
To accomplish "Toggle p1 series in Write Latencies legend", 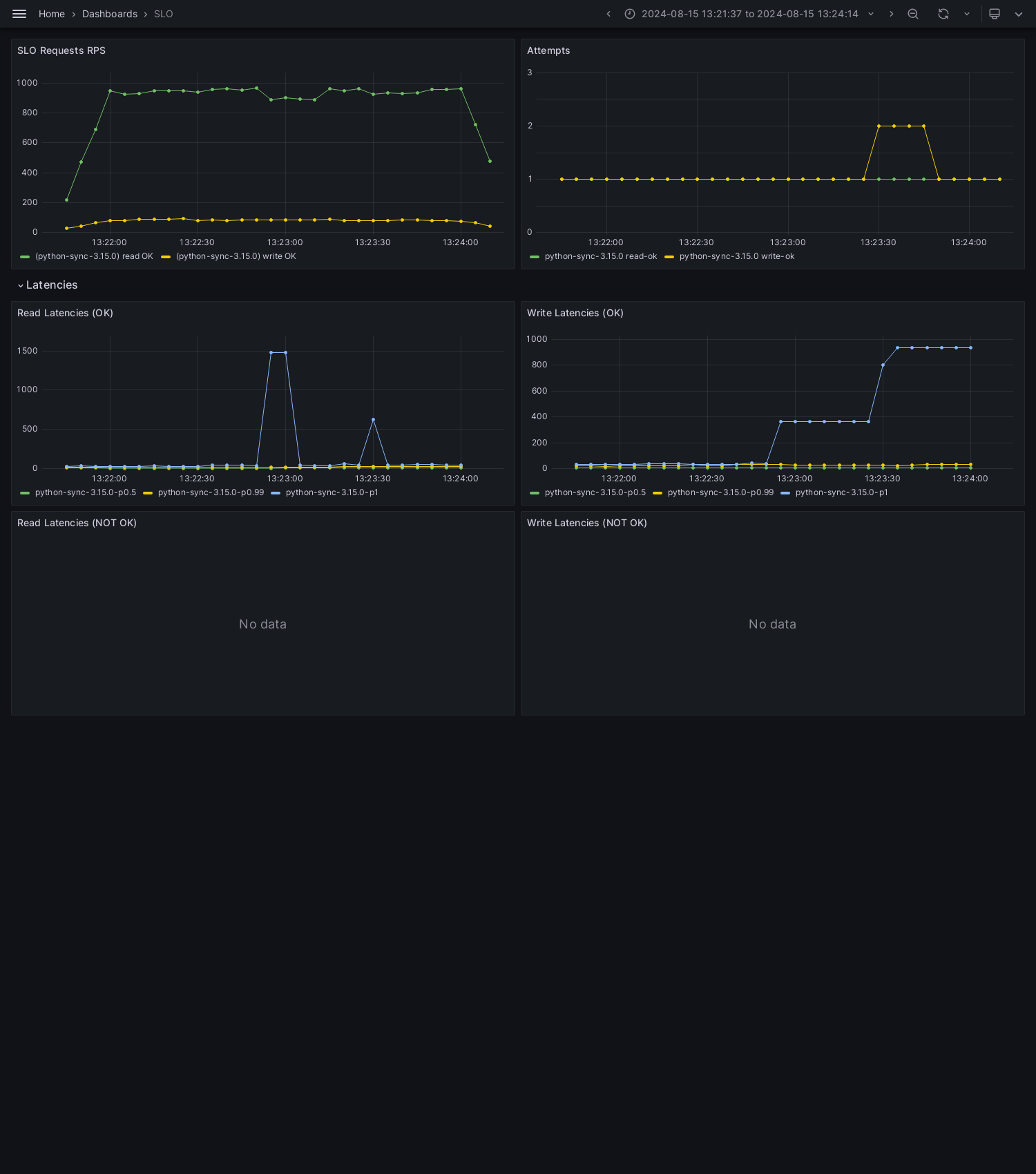I will [x=842, y=492].
